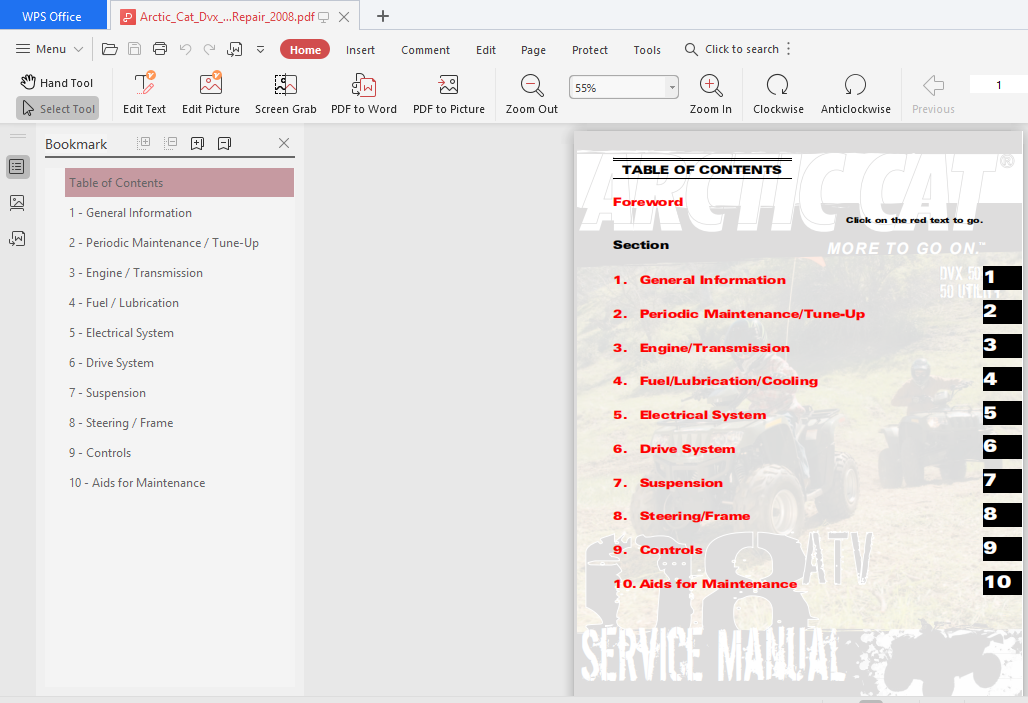
Task: Click the Undo arrow icon
Action: click(x=185, y=49)
